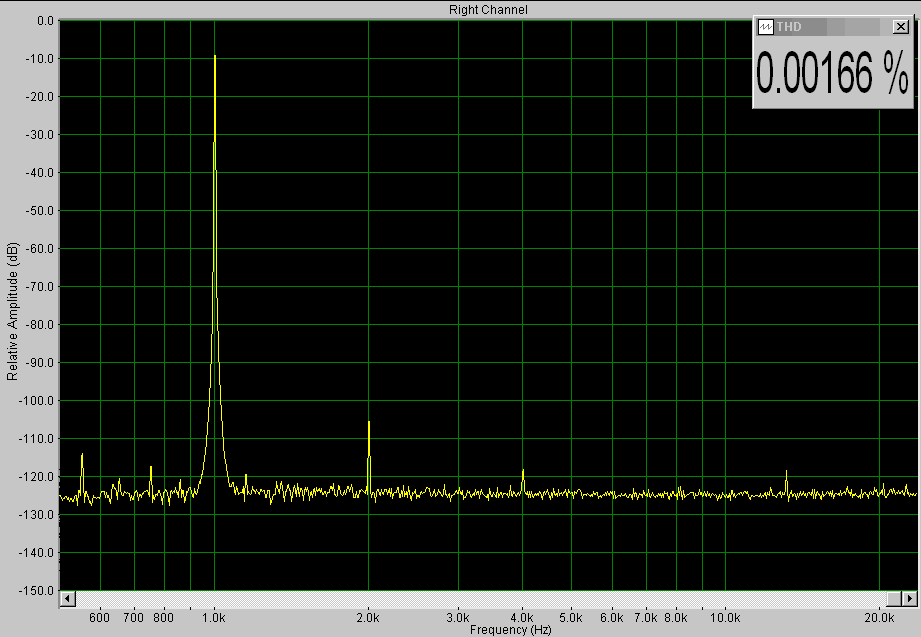Click the 4 kHz harmonic peak
This screenshot has height=637, width=921.
click(523, 470)
